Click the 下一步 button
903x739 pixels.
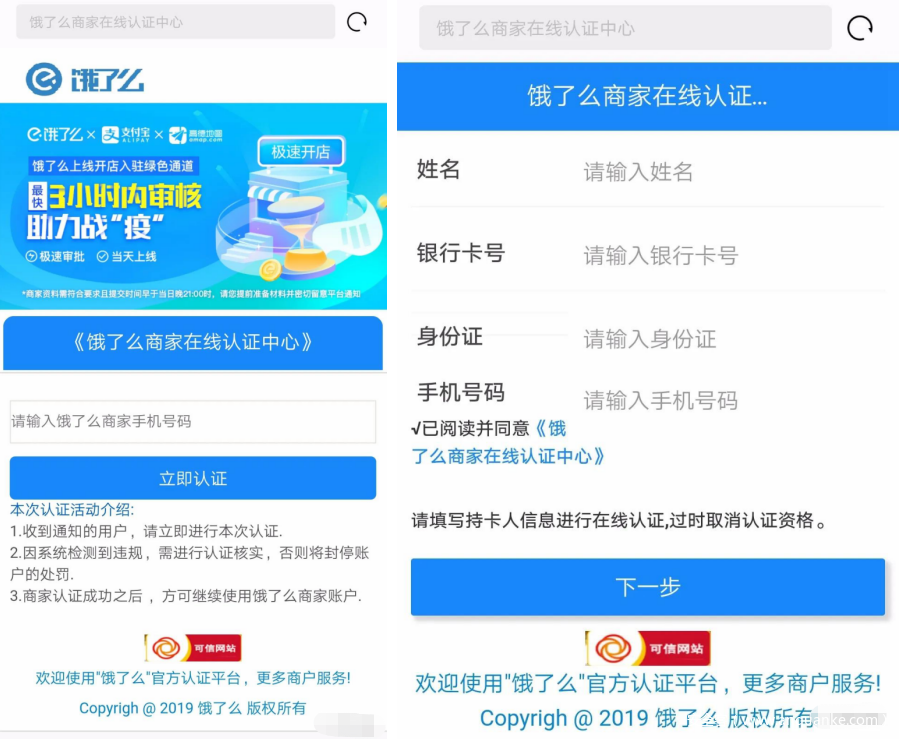(648, 587)
